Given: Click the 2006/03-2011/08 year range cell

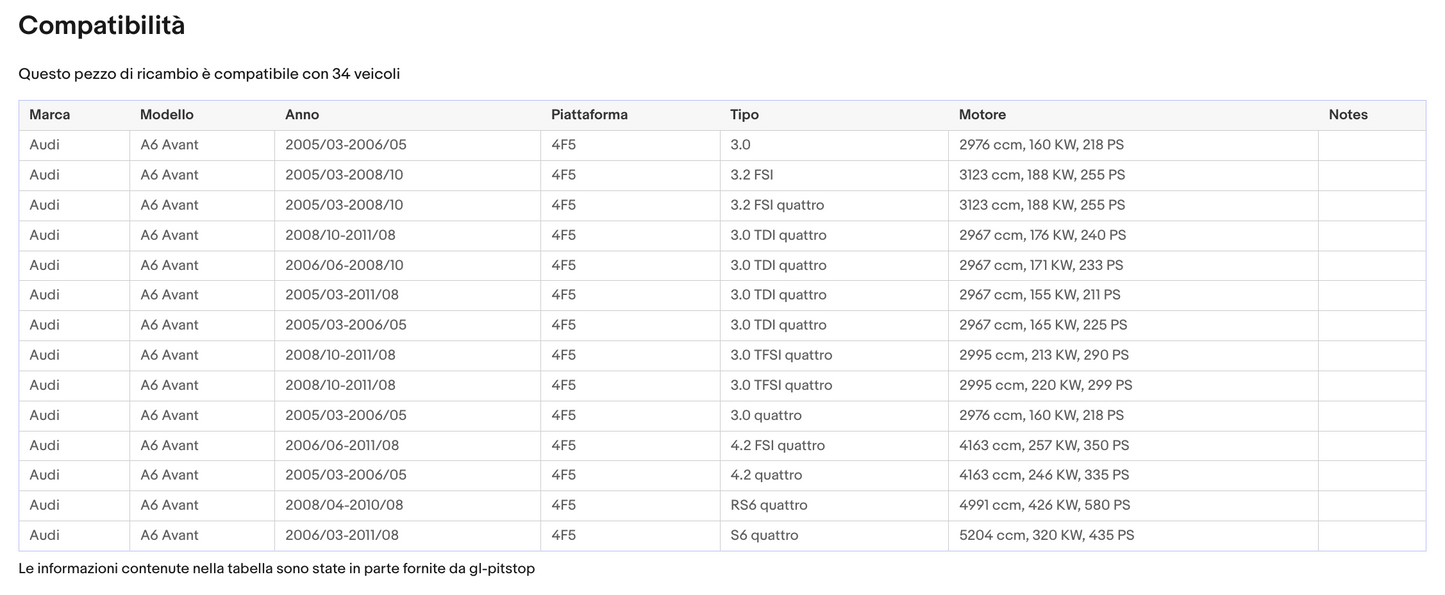Looking at the screenshot, I should click(342, 535).
